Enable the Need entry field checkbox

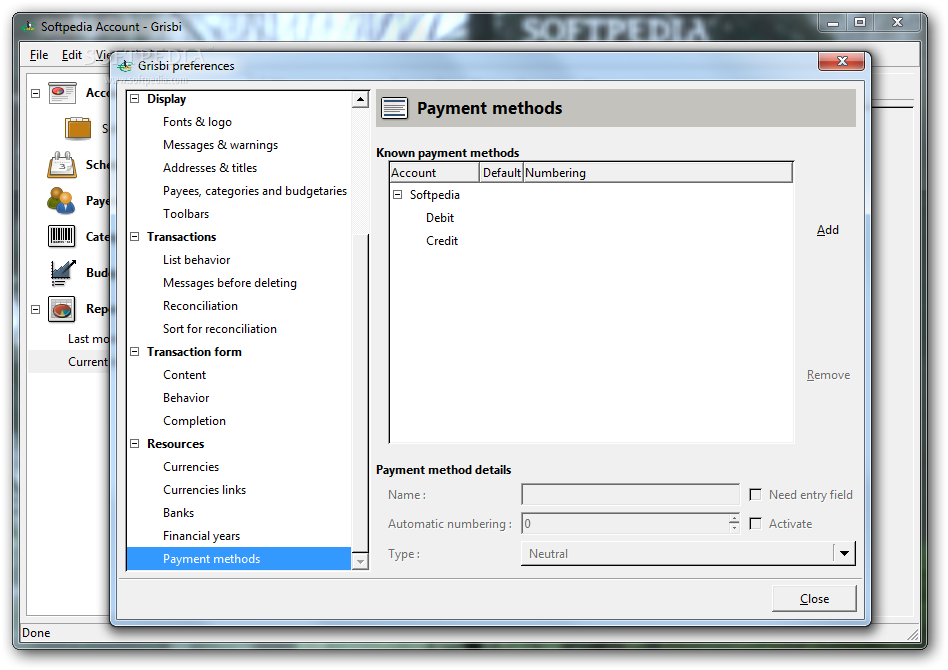point(755,495)
